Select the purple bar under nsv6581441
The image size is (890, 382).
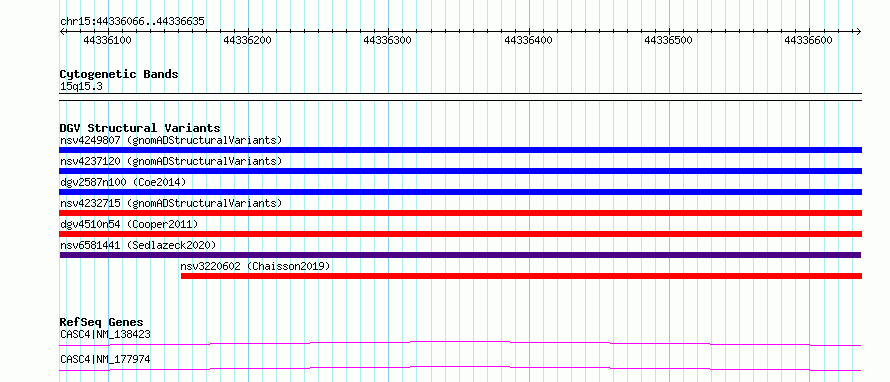tap(460, 255)
